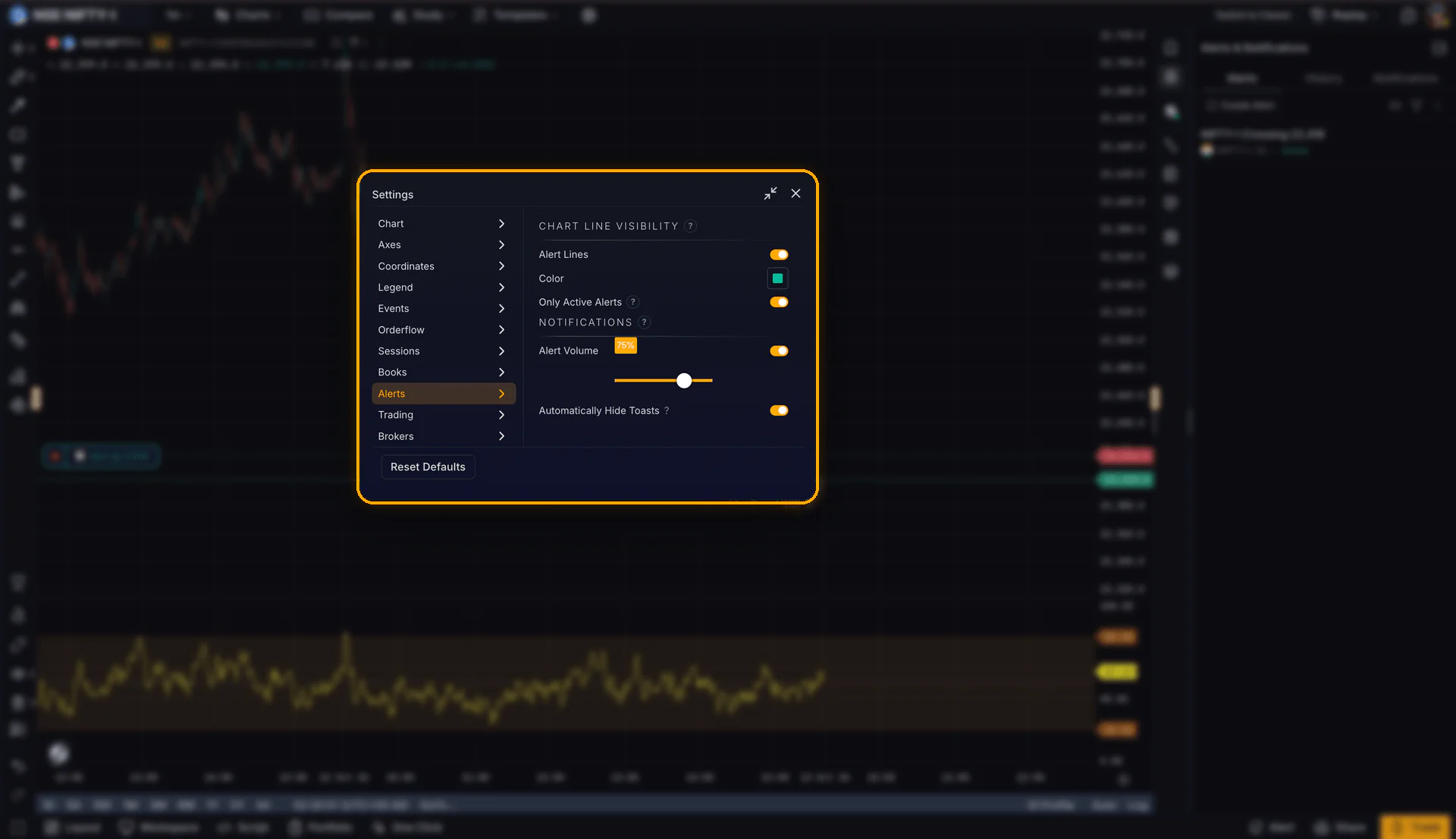Expand the Events settings chevron

[501, 309]
